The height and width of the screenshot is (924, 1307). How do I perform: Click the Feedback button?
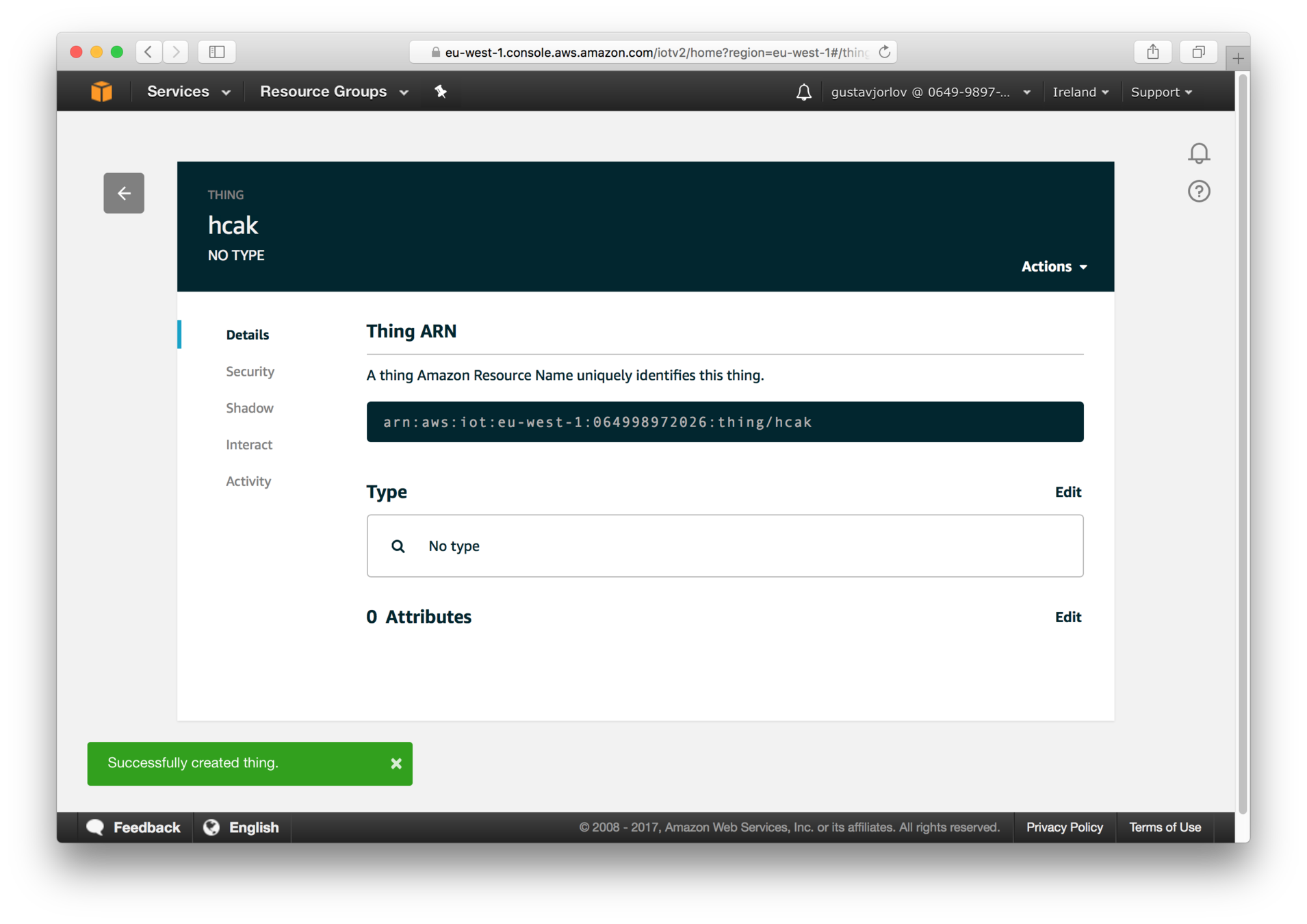click(x=135, y=827)
